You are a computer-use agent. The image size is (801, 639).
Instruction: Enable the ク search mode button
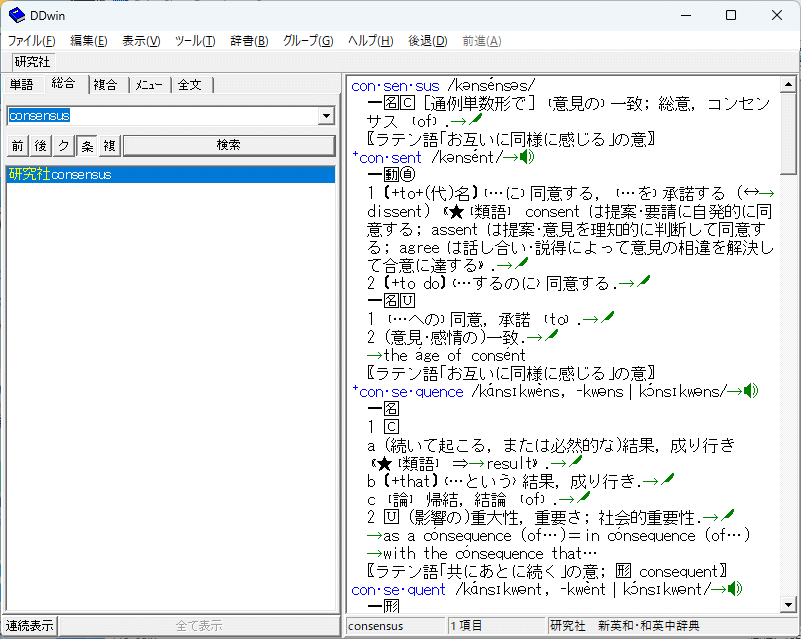tap(63, 146)
